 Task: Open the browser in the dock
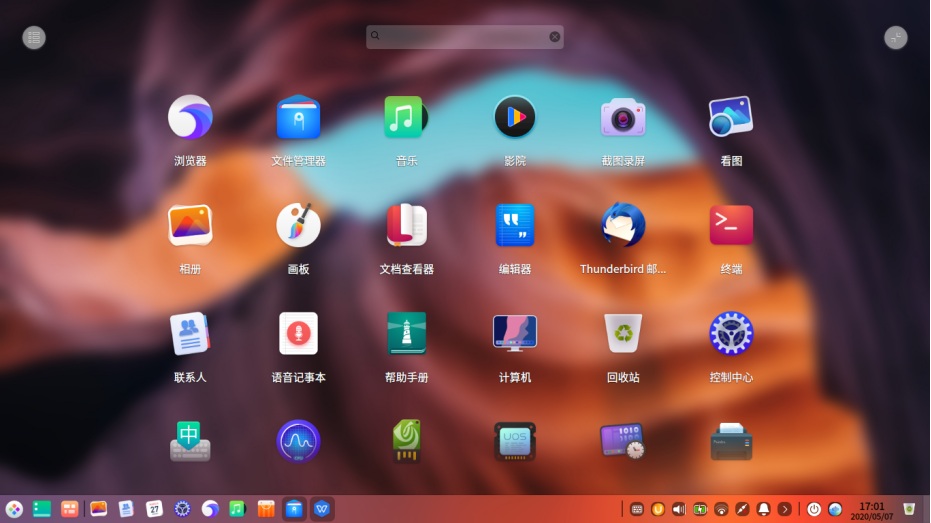(210, 509)
